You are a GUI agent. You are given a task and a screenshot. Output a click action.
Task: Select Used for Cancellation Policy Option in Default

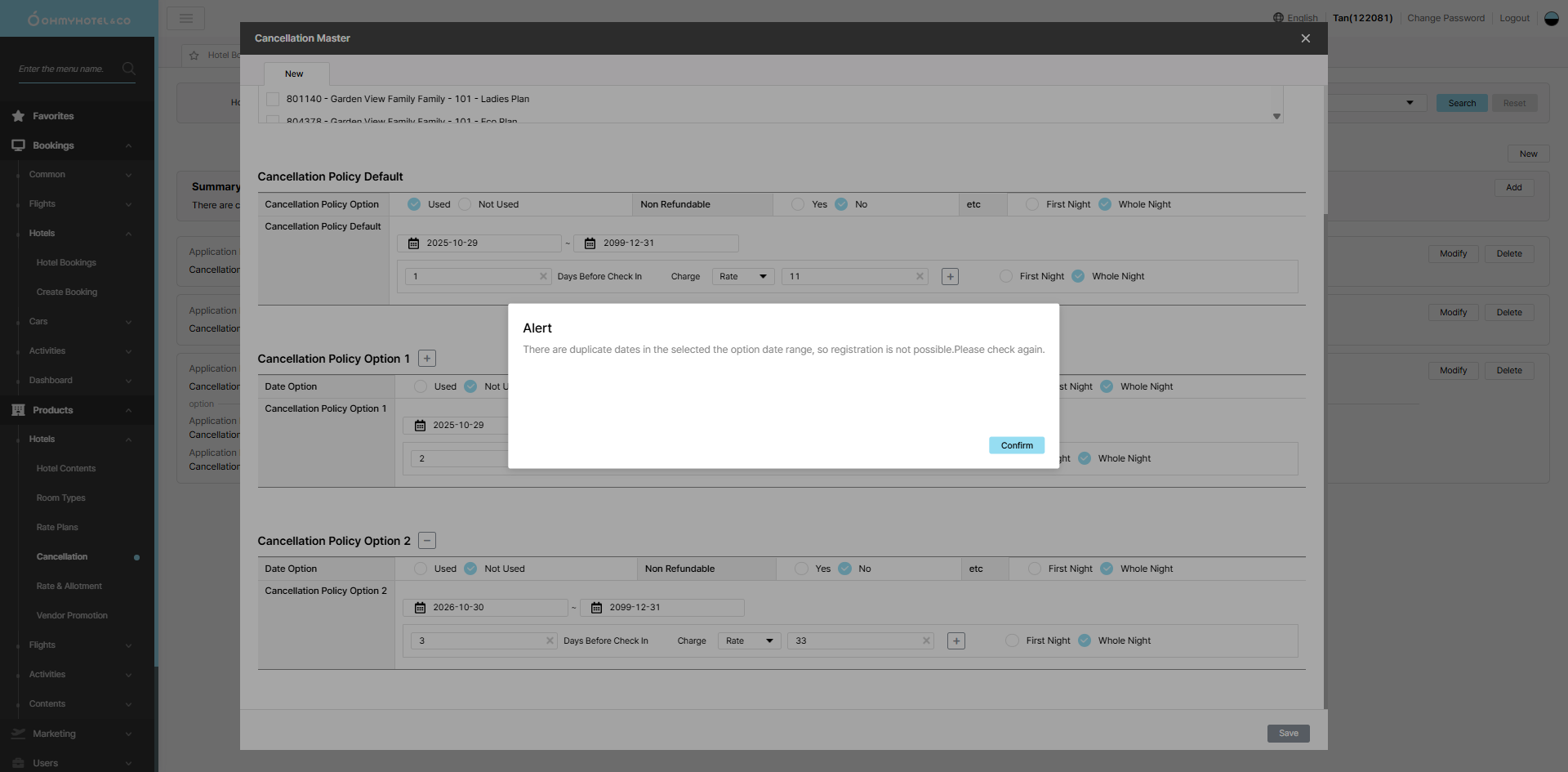[414, 204]
